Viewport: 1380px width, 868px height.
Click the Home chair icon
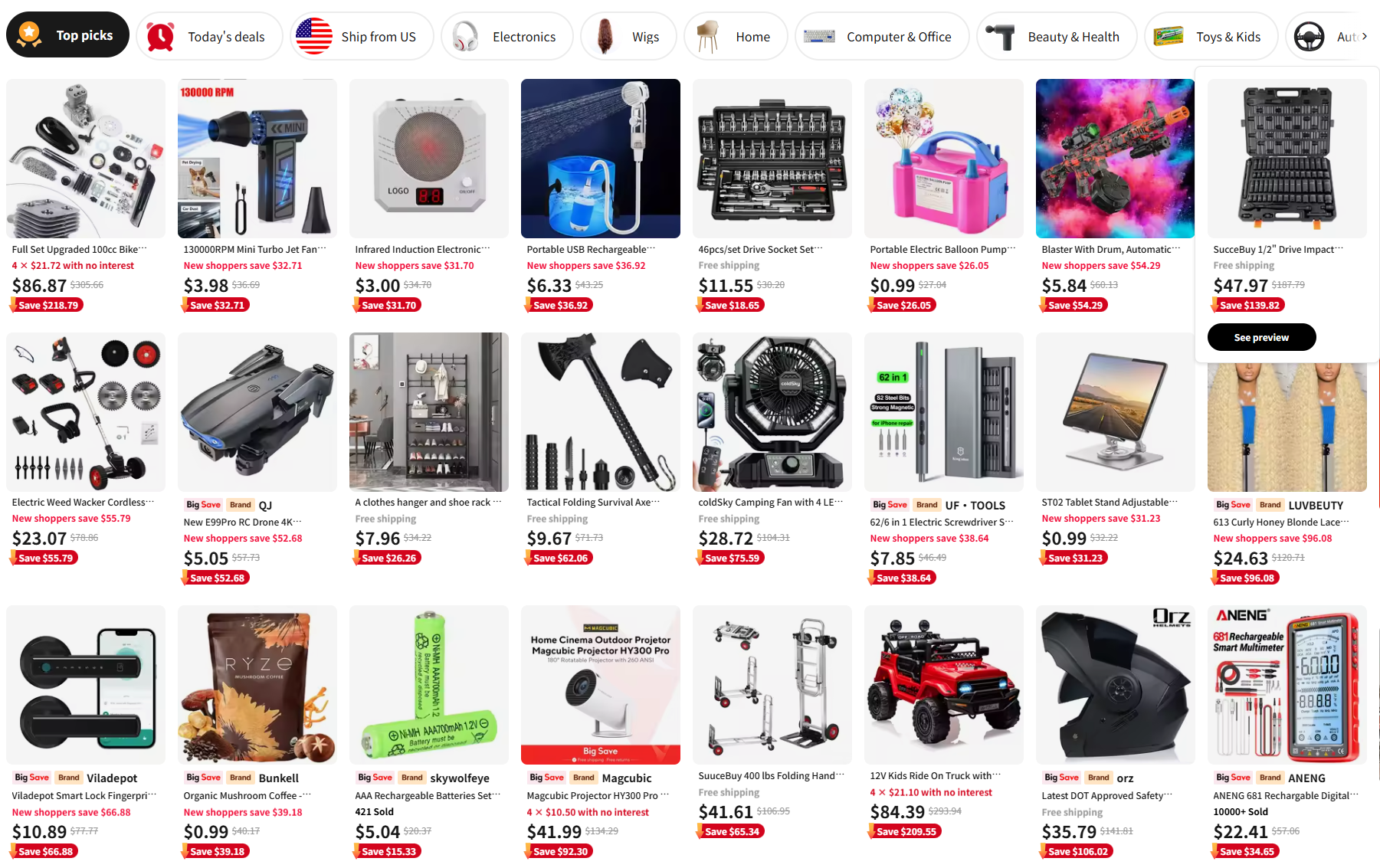pos(708,36)
